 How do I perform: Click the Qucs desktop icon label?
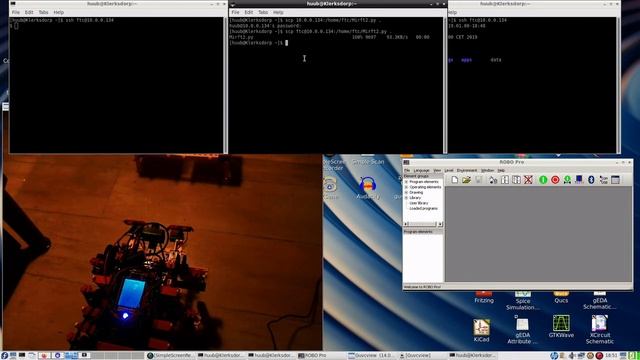561,300
